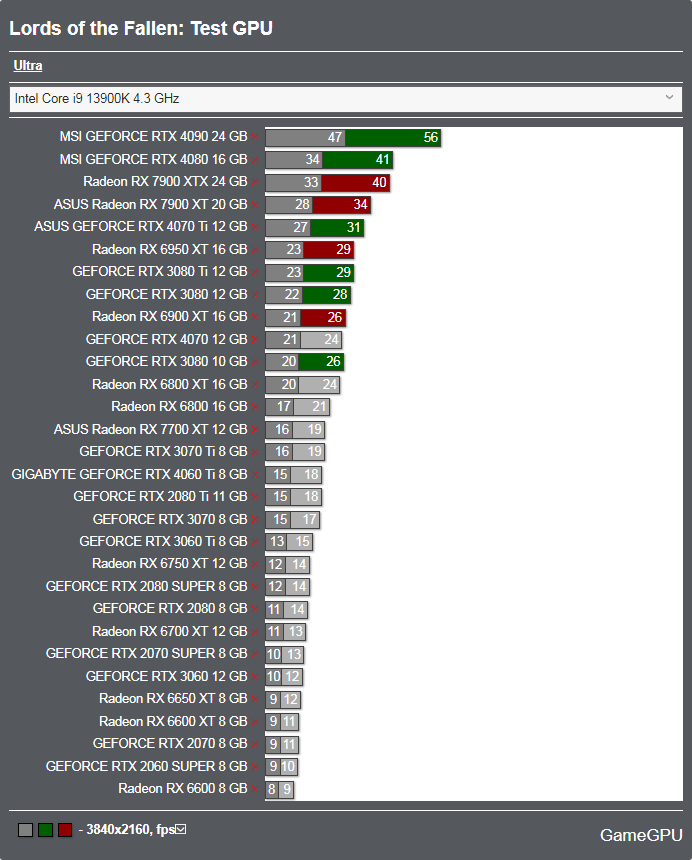
Task: Remove GEFORCE RTX 3070 8 GB with red x
Action: (255, 519)
